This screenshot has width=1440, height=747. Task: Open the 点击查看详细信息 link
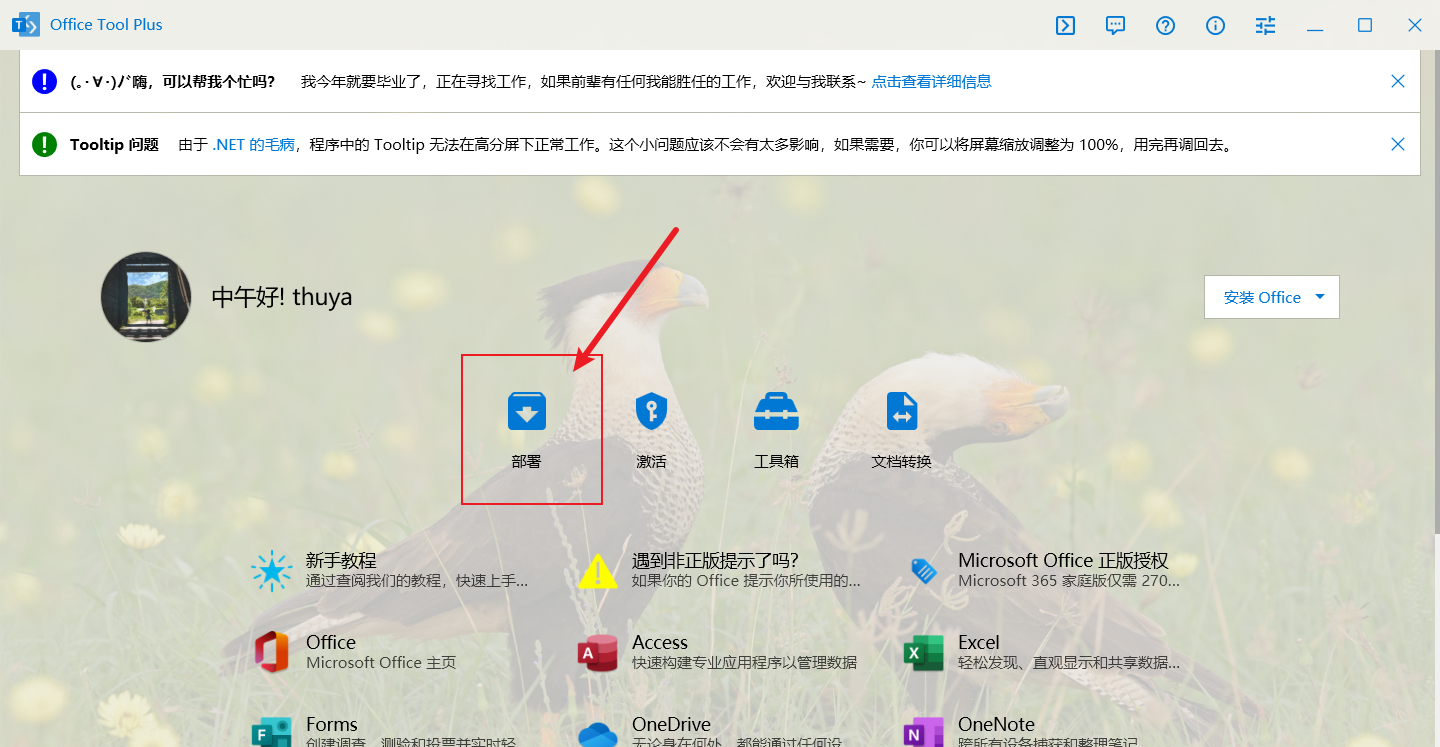coord(931,81)
